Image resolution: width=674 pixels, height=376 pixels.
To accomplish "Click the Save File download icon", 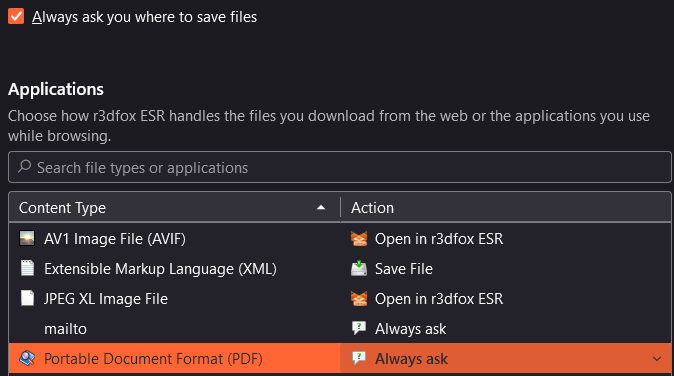I will pos(359,269).
